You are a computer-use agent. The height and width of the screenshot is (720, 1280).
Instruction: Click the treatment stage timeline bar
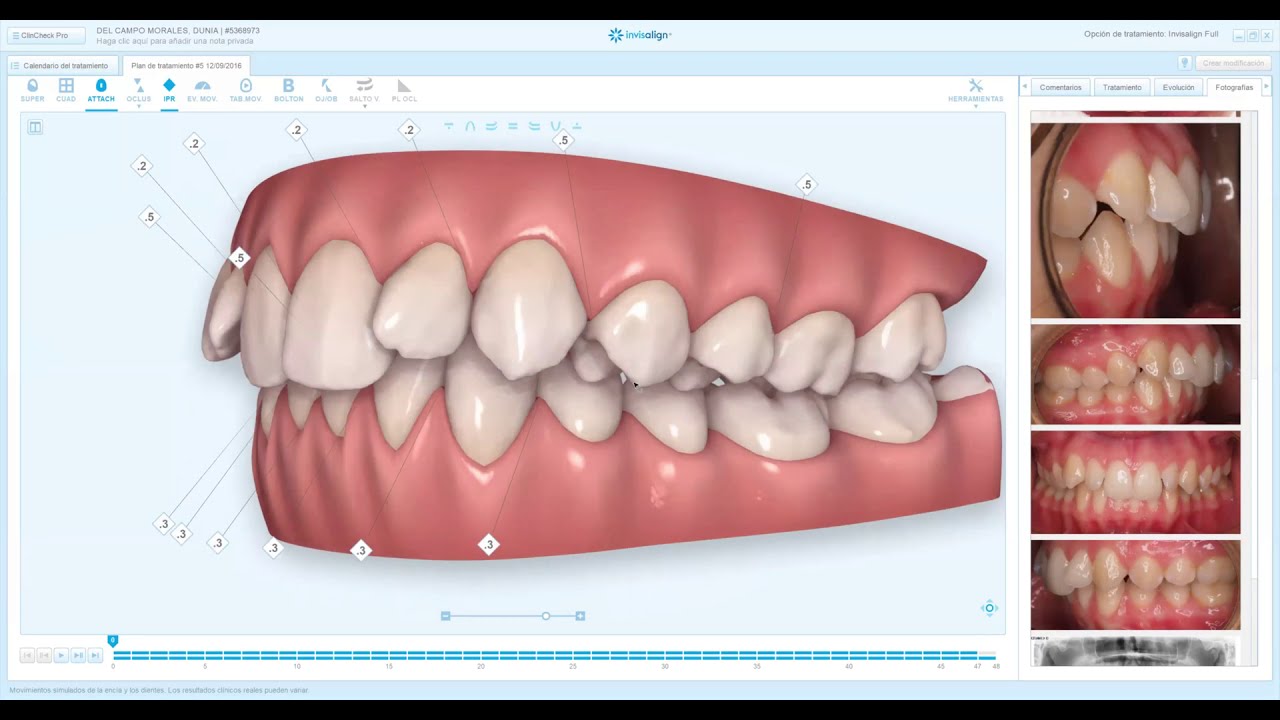(555, 655)
